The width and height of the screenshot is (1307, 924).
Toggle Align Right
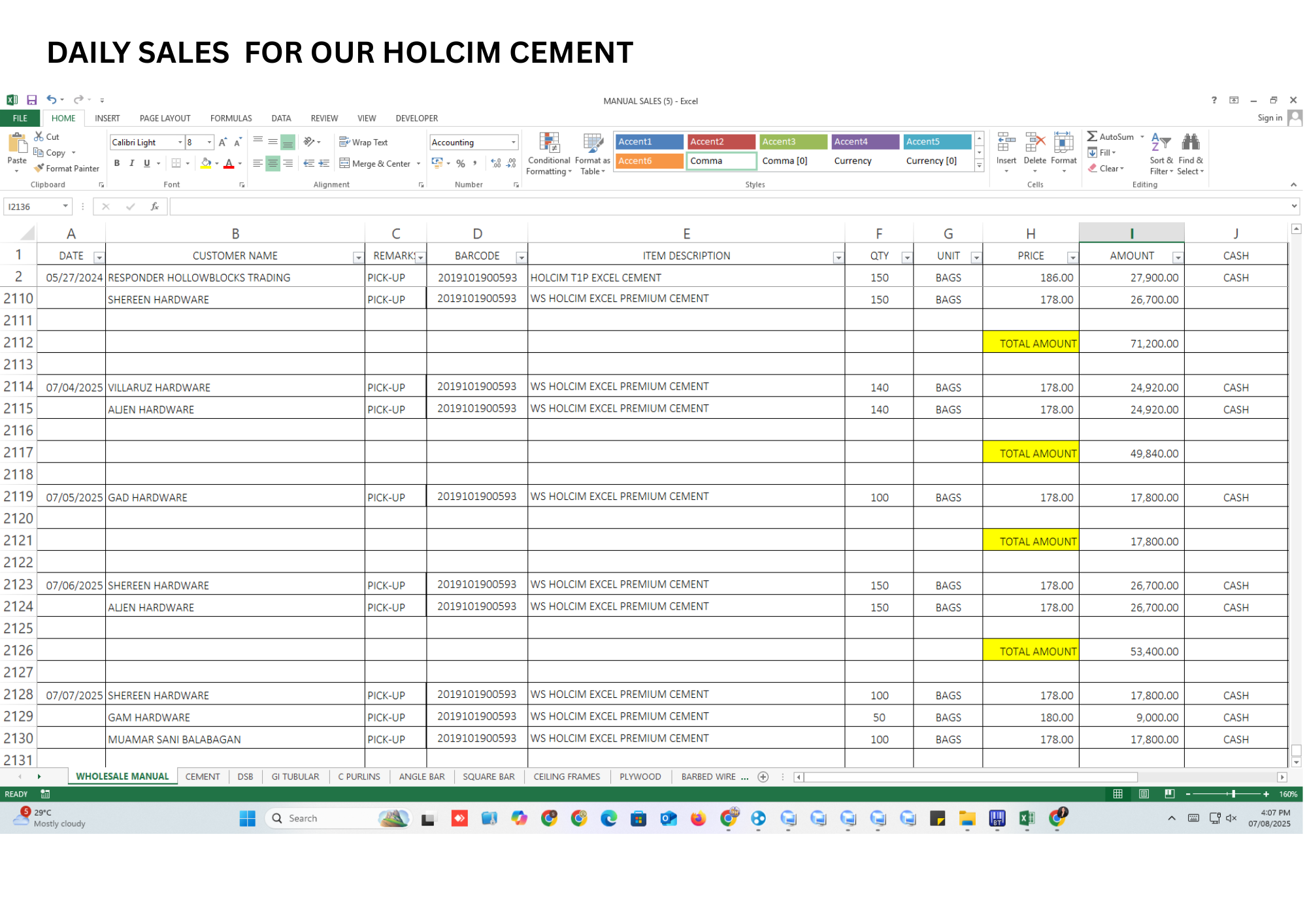[x=288, y=163]
